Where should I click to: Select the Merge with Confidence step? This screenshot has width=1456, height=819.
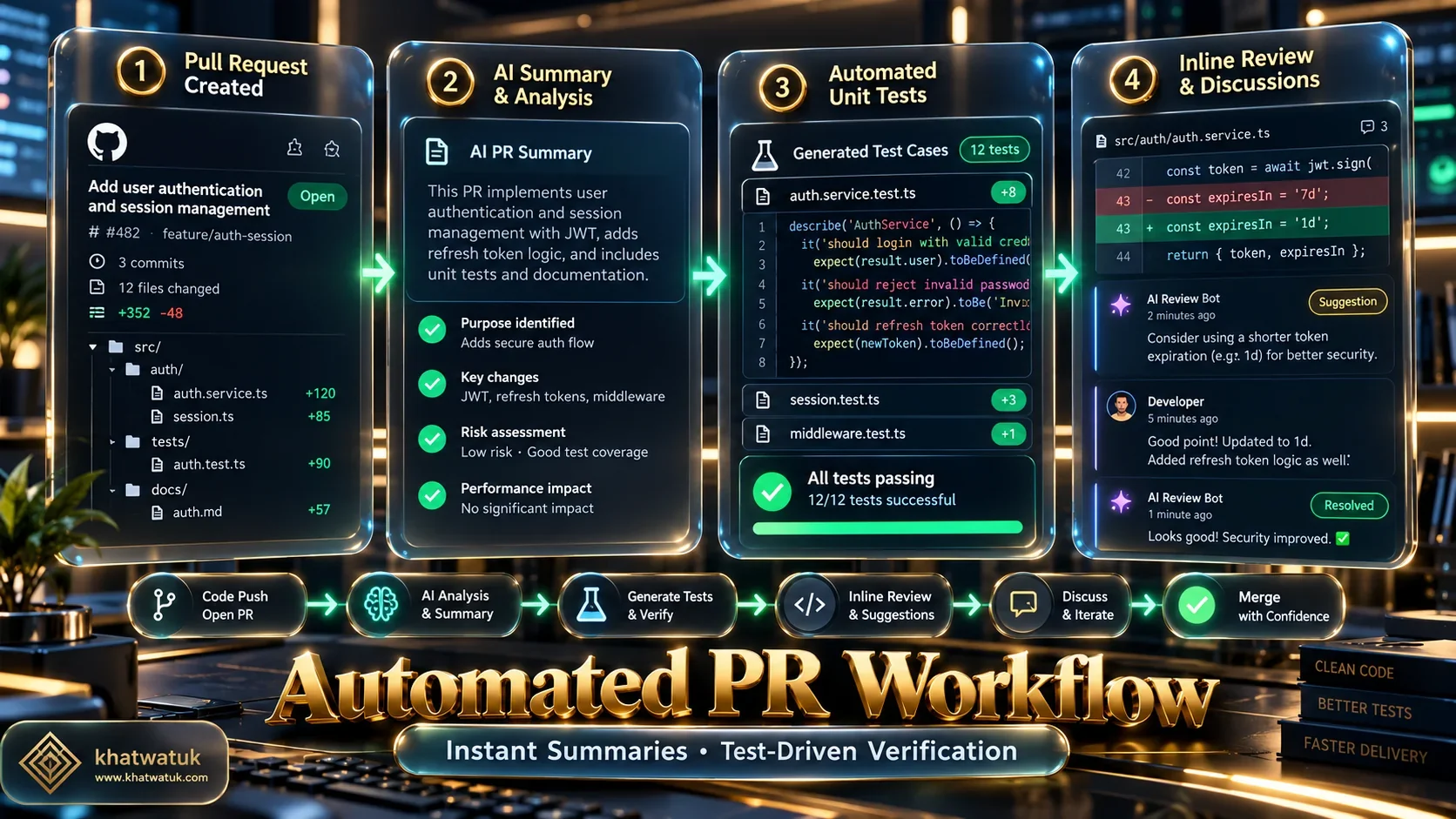pos(1253,605)
